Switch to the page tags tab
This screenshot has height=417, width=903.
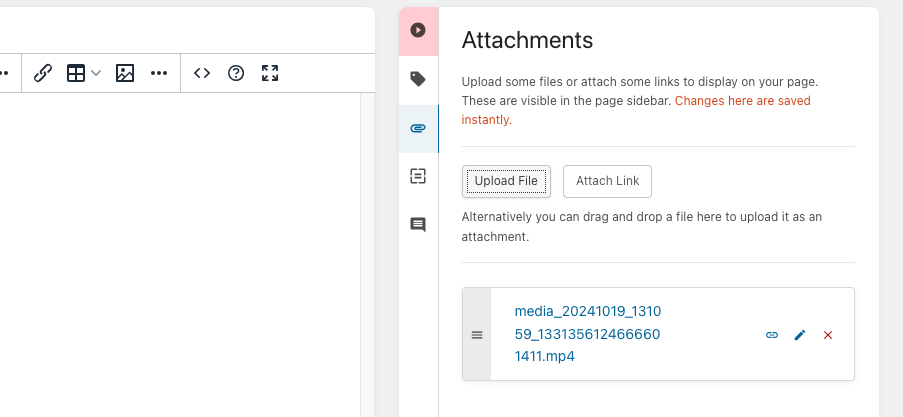pos(418,79)
